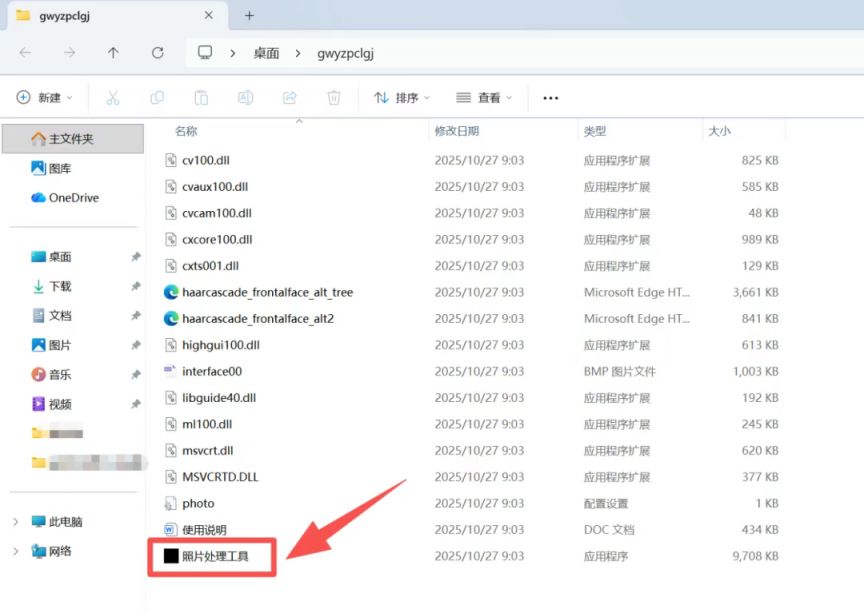Click the Cut scissors icon in toolbar
Screen dimensions: 864x613
coord(113,98)
